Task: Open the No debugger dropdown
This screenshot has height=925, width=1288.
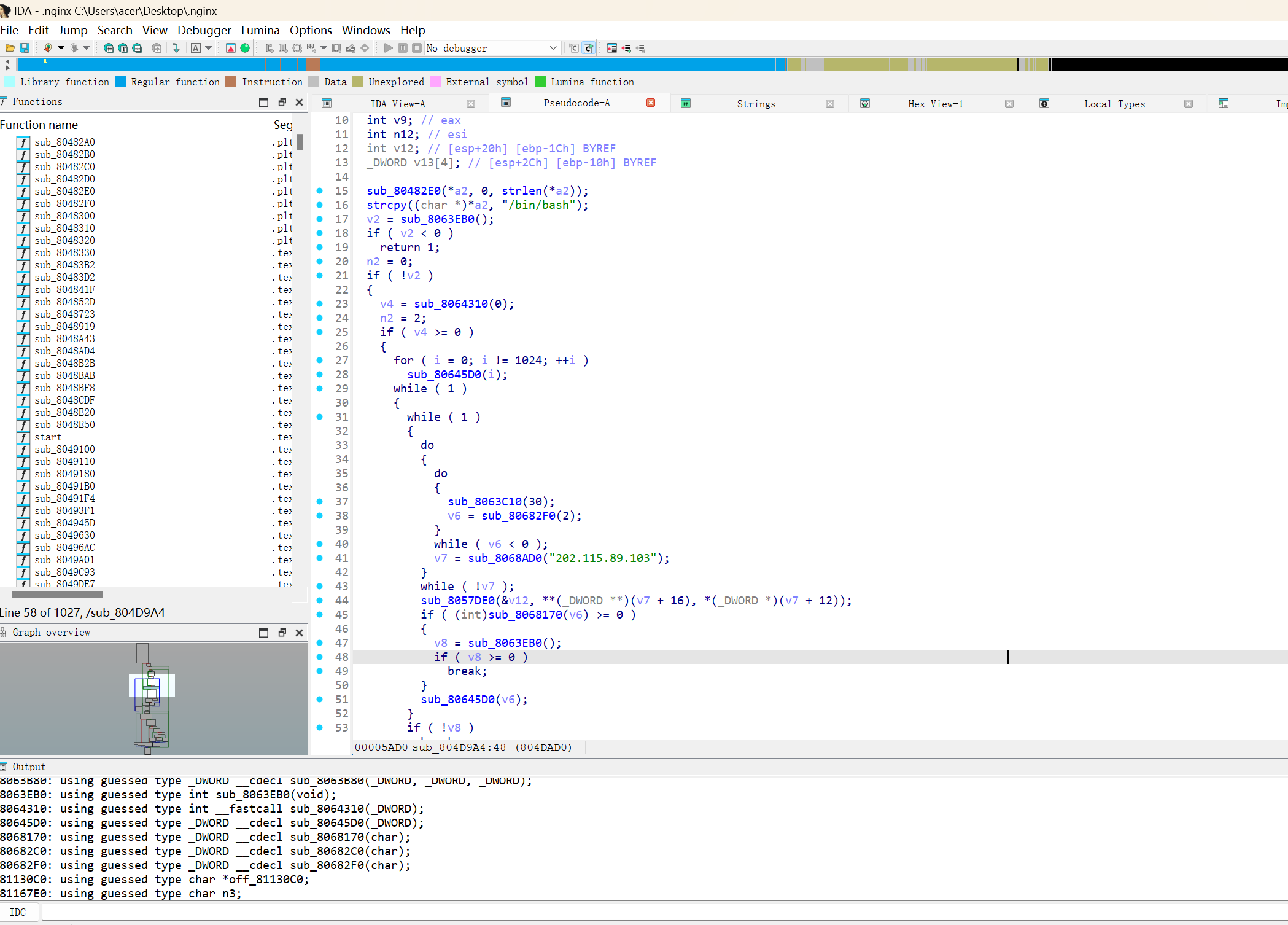Action: click(553, 48)
